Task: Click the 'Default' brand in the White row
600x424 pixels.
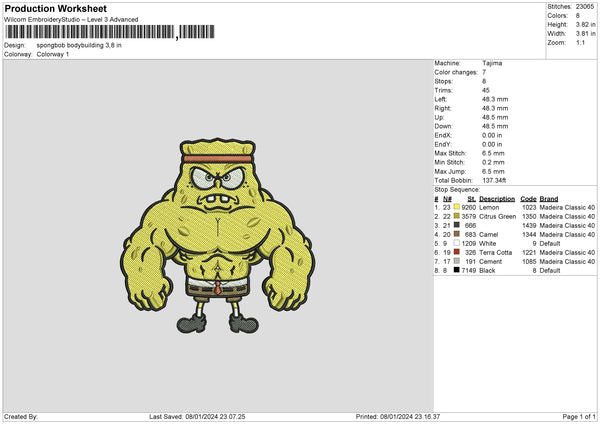Action: [x=550, y=243]
